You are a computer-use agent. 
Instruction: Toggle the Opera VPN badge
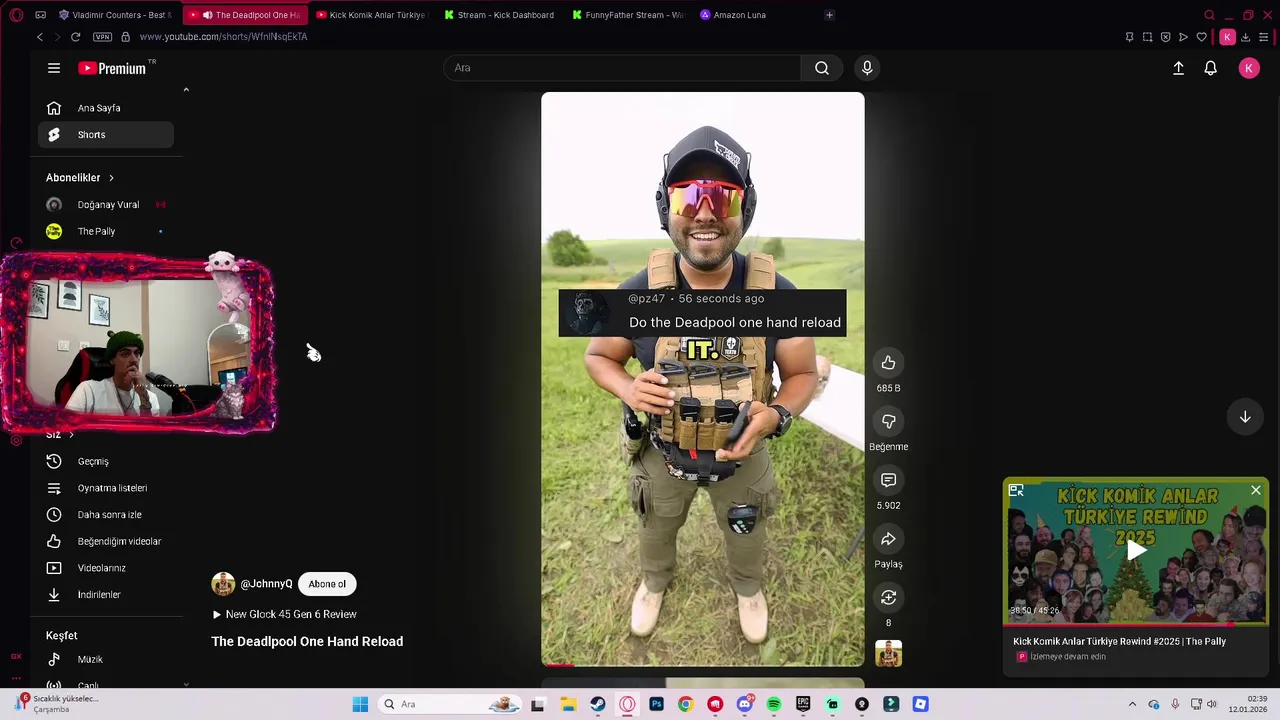(x=102, y=37)
